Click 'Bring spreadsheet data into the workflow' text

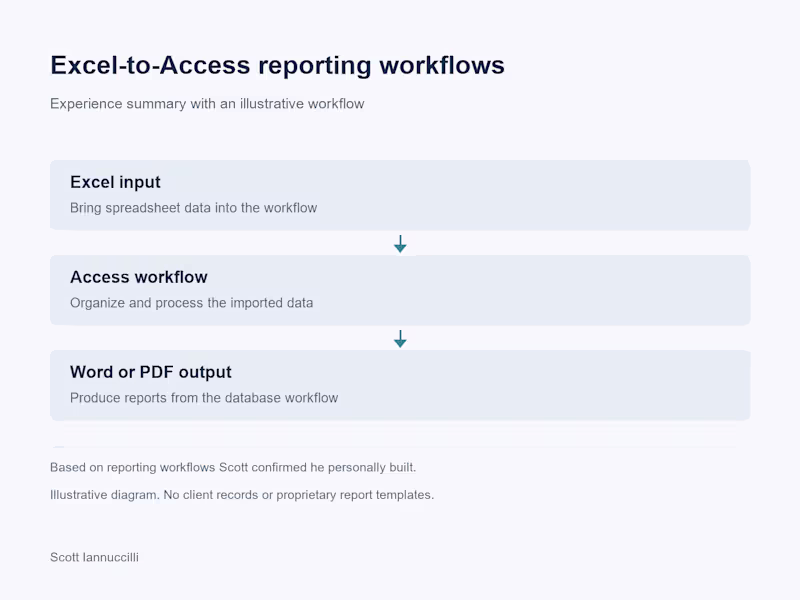pyautogui.click(x=193, y=208)
